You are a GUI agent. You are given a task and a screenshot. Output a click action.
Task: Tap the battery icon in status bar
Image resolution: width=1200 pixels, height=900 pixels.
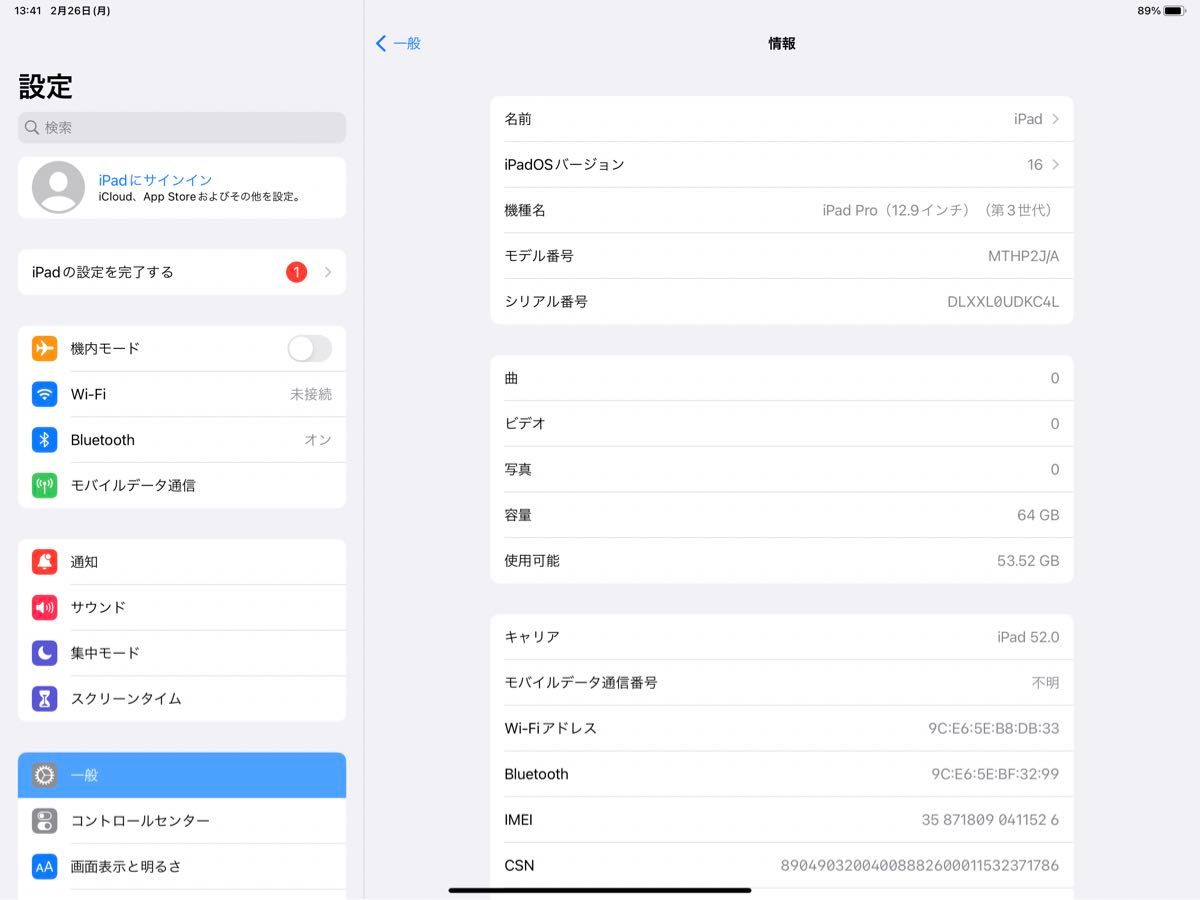click(x=1175, y=11)
